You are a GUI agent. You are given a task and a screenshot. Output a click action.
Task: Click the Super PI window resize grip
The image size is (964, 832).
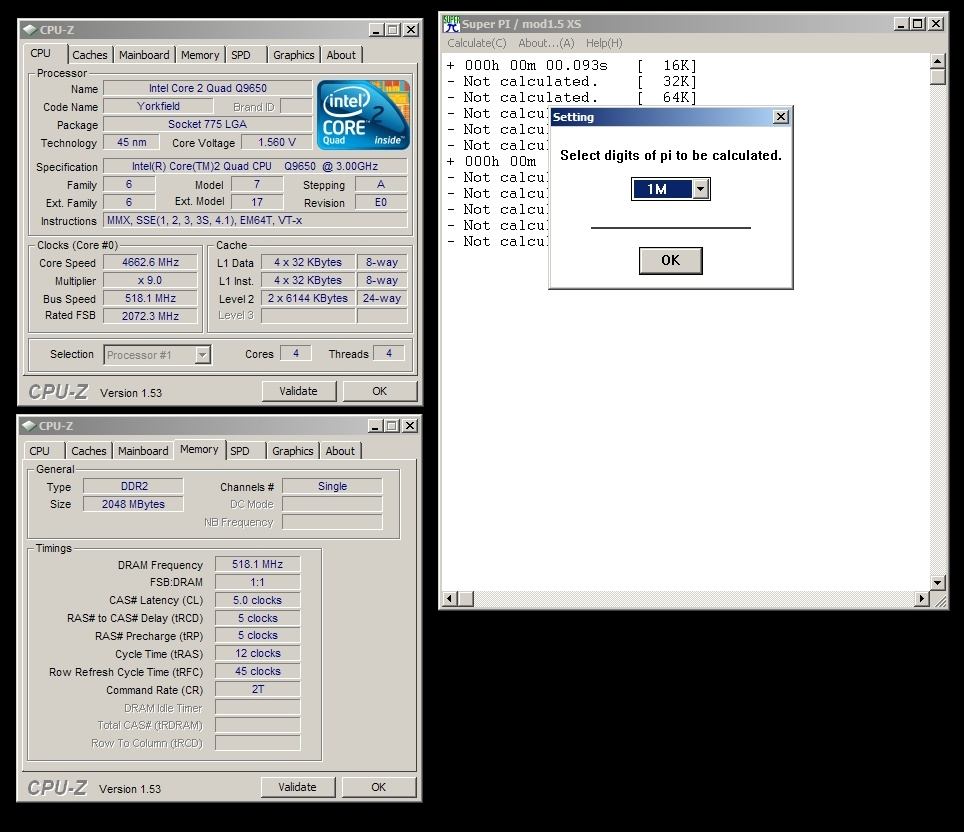click(x=940, y=600)
